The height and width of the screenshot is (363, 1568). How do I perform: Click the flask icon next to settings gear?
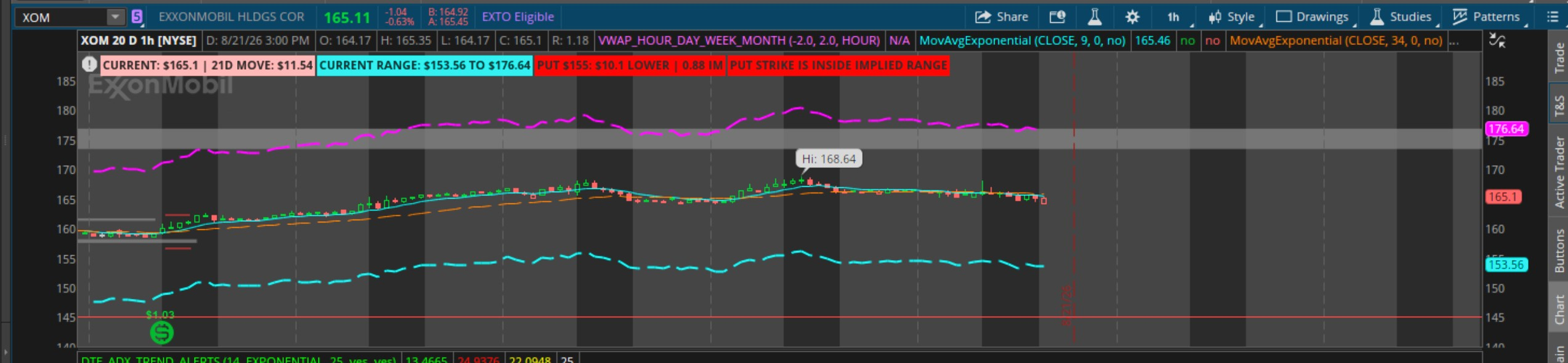point(1094,17)
